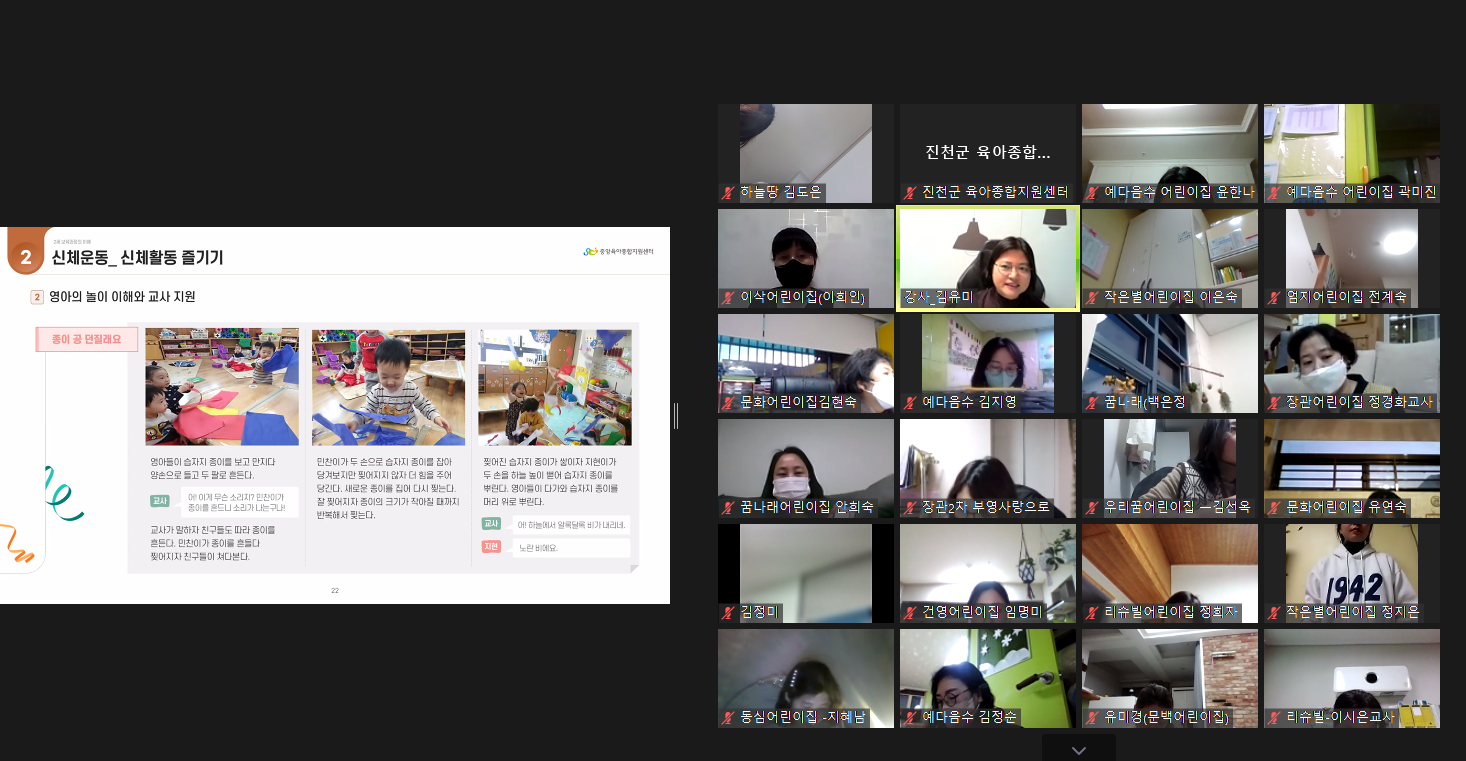Click muted mic icon beside 진천군 육아종합지원센터
The image size is (1466, 761).
(910, 193)
